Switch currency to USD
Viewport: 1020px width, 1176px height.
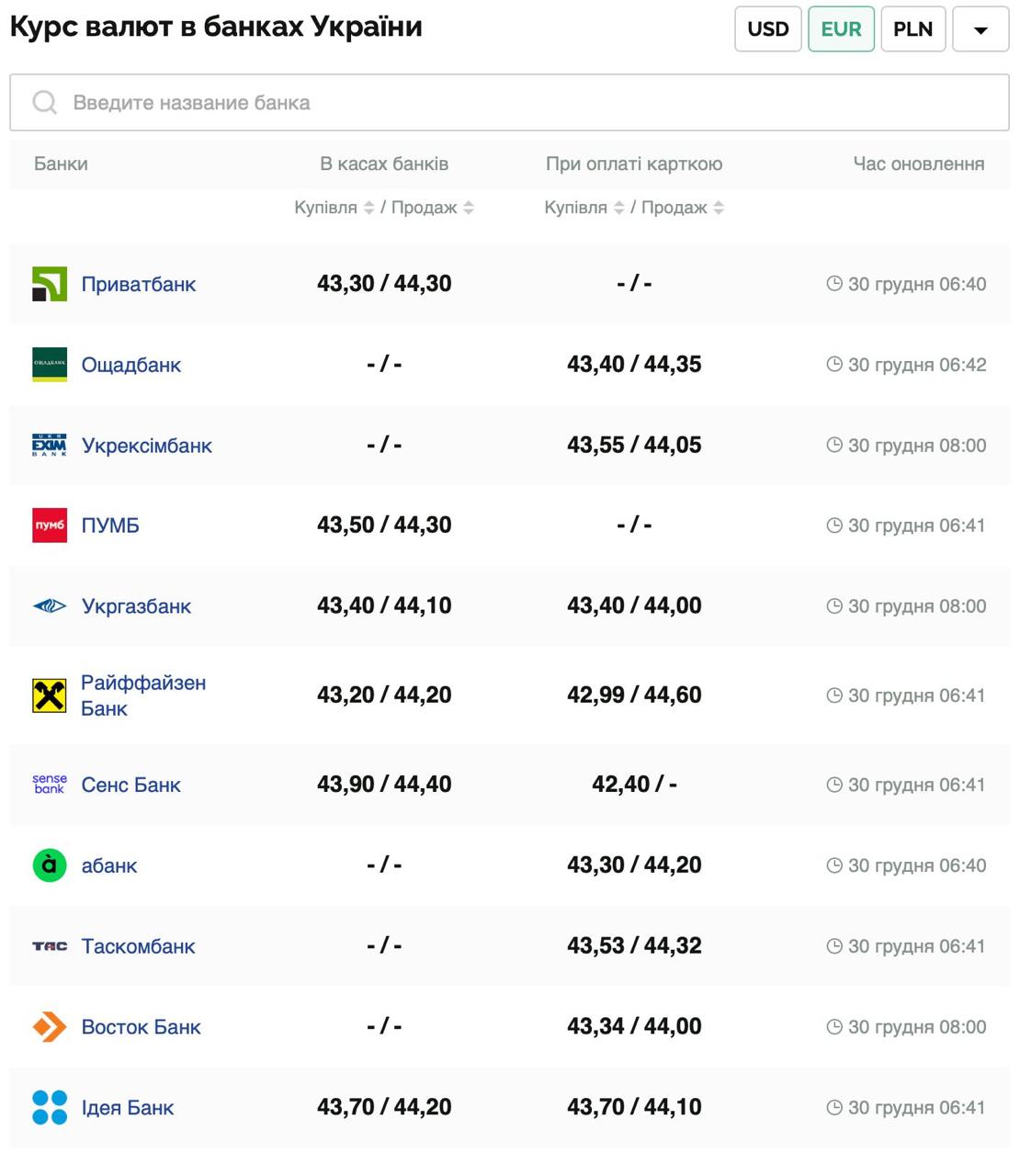click(x=768, y=29)
